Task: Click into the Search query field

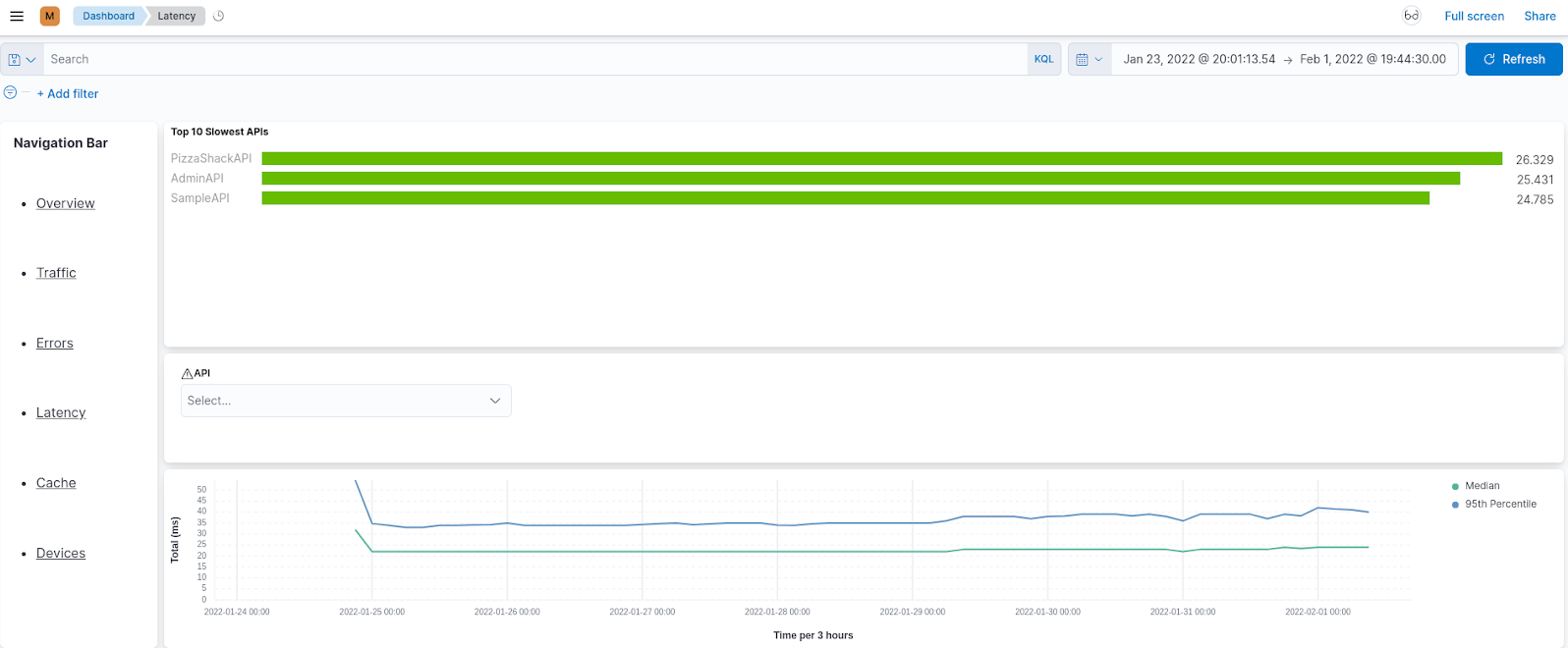Action: tap(535, 59)
